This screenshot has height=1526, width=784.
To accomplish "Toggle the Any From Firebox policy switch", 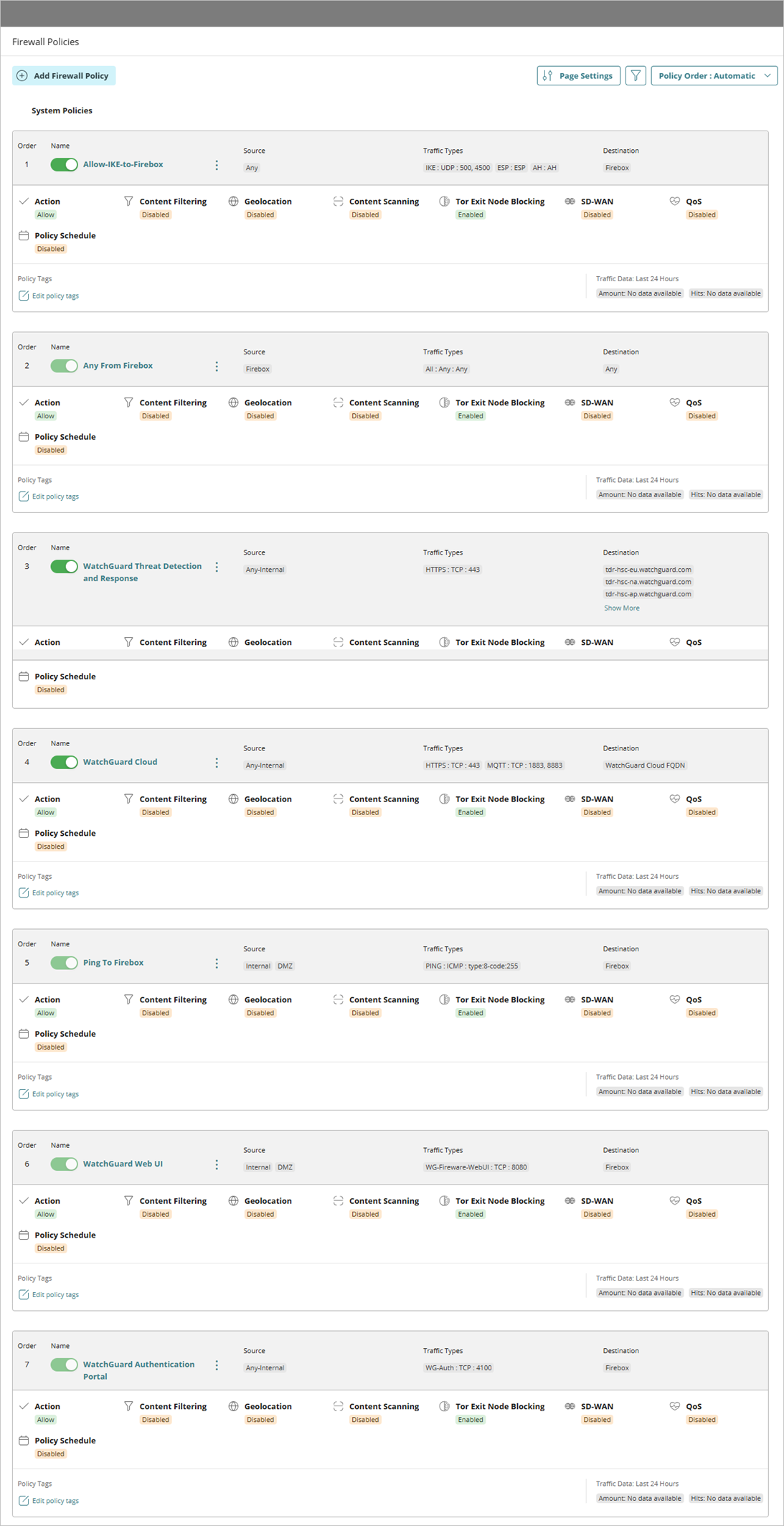I will coord(64,366).
